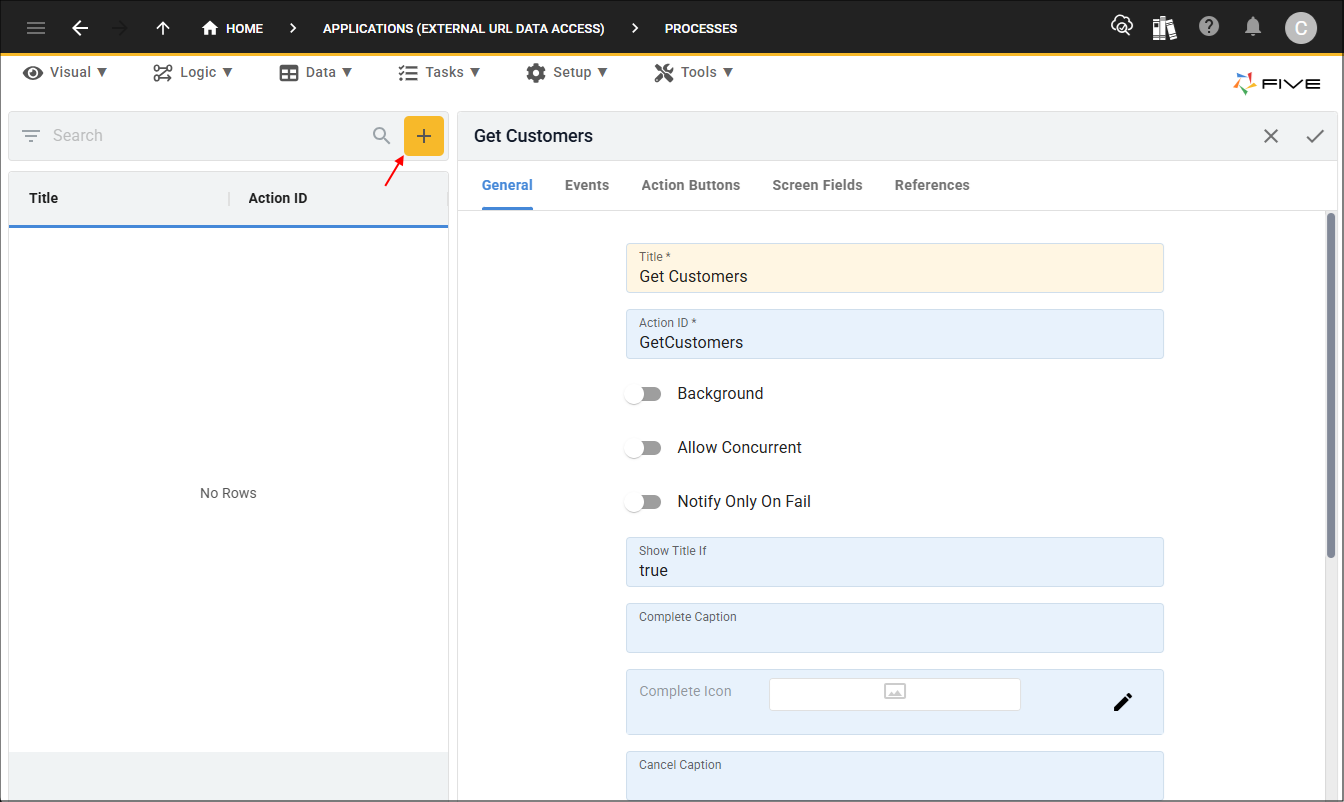Click the image picker inside Complete Icon field
1344x802 pixels.
pyautogui.click(x=894, y=694)
